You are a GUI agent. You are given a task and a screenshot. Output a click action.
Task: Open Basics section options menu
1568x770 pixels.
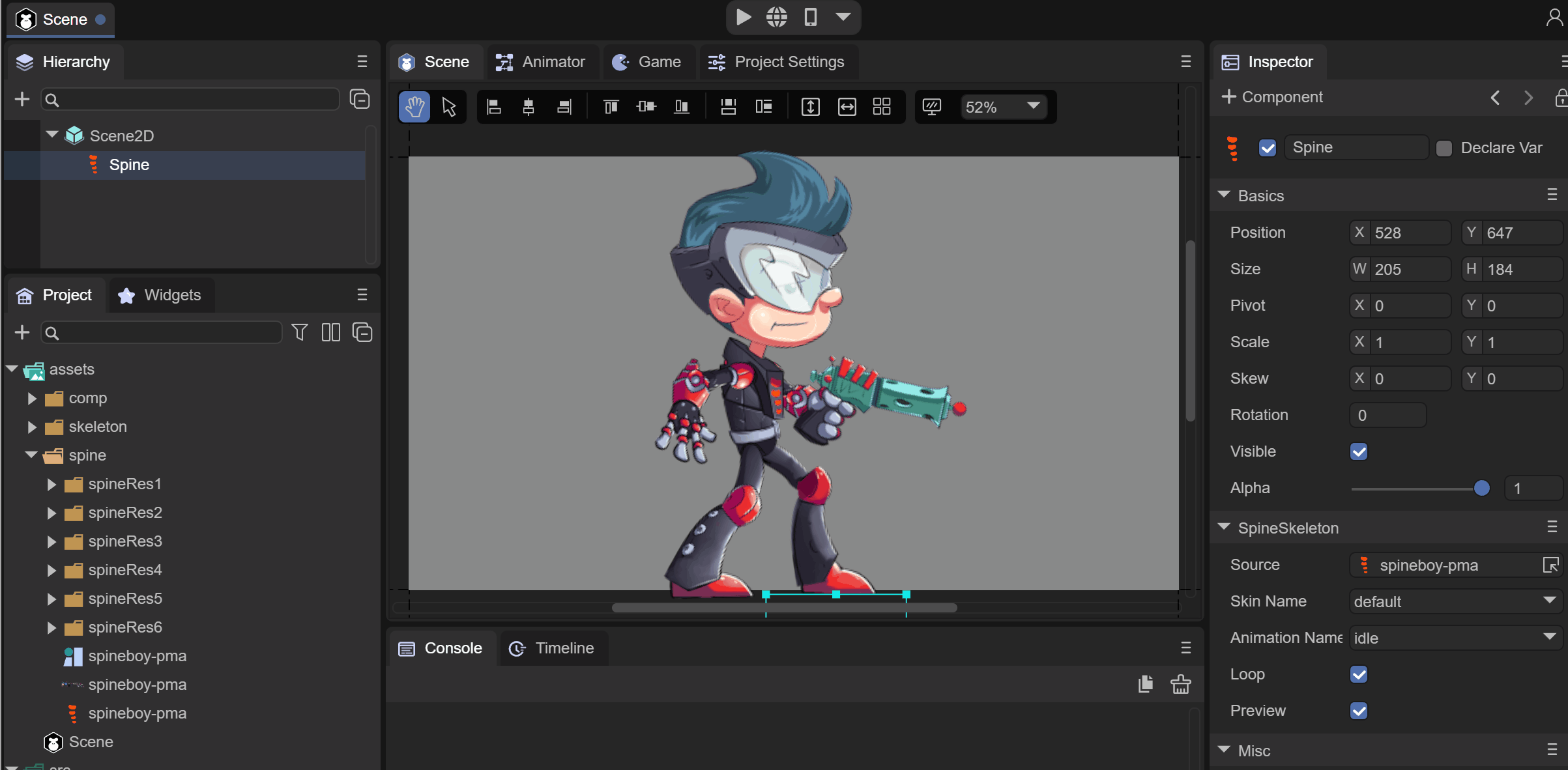(x=1552, y=195)
